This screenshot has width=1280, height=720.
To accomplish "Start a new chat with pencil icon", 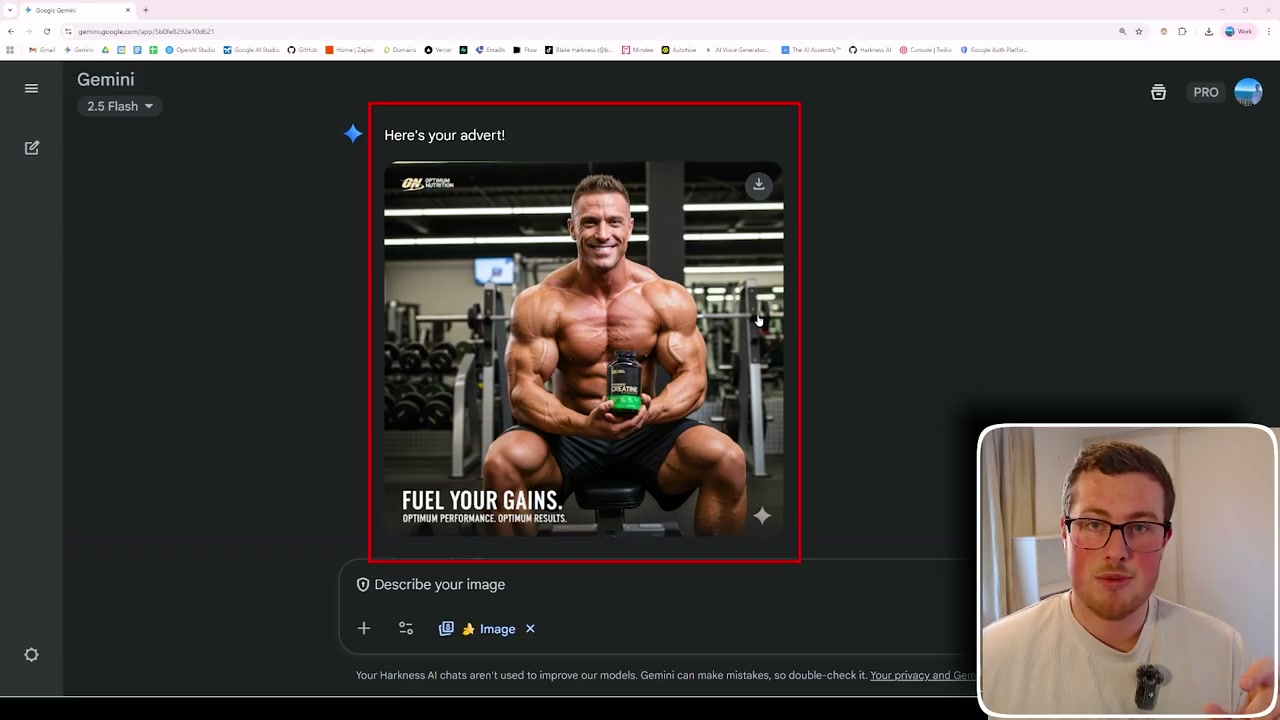I will (x=31, y=148).
